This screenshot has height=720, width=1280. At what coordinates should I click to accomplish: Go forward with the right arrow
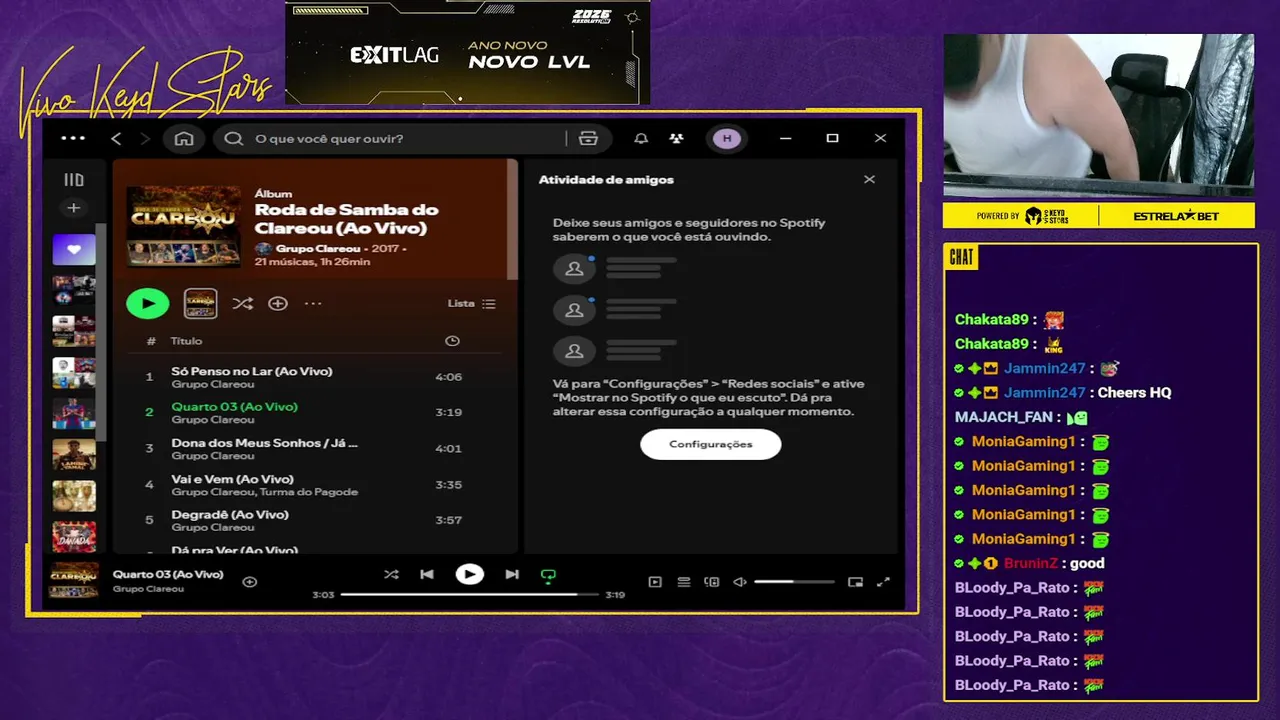click(x=145, y=138)
